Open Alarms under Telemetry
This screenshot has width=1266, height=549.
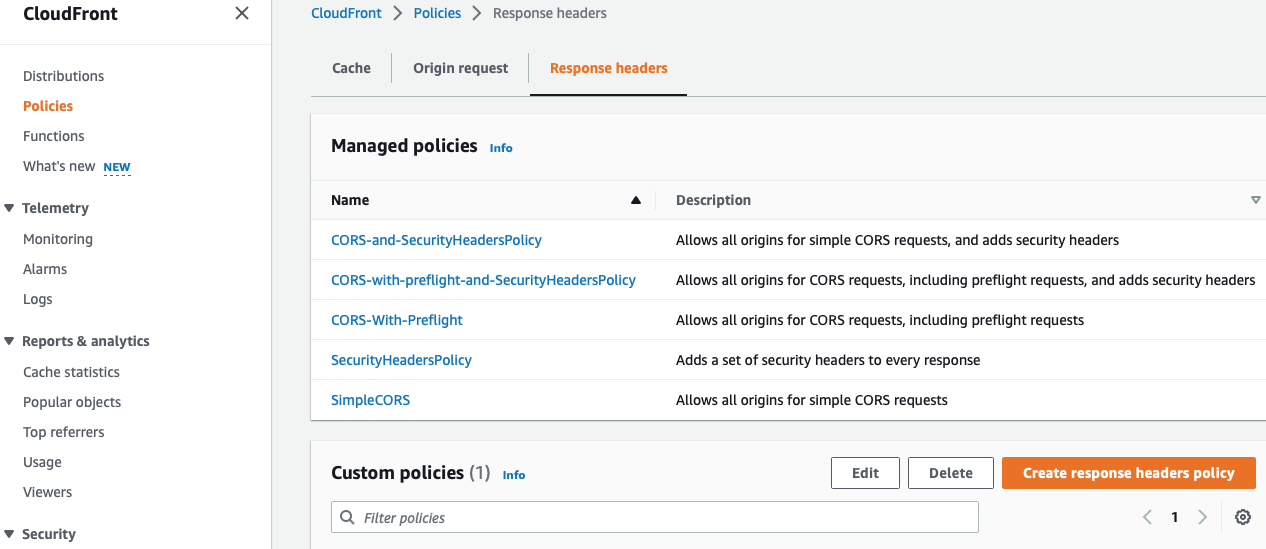point(45,269)
